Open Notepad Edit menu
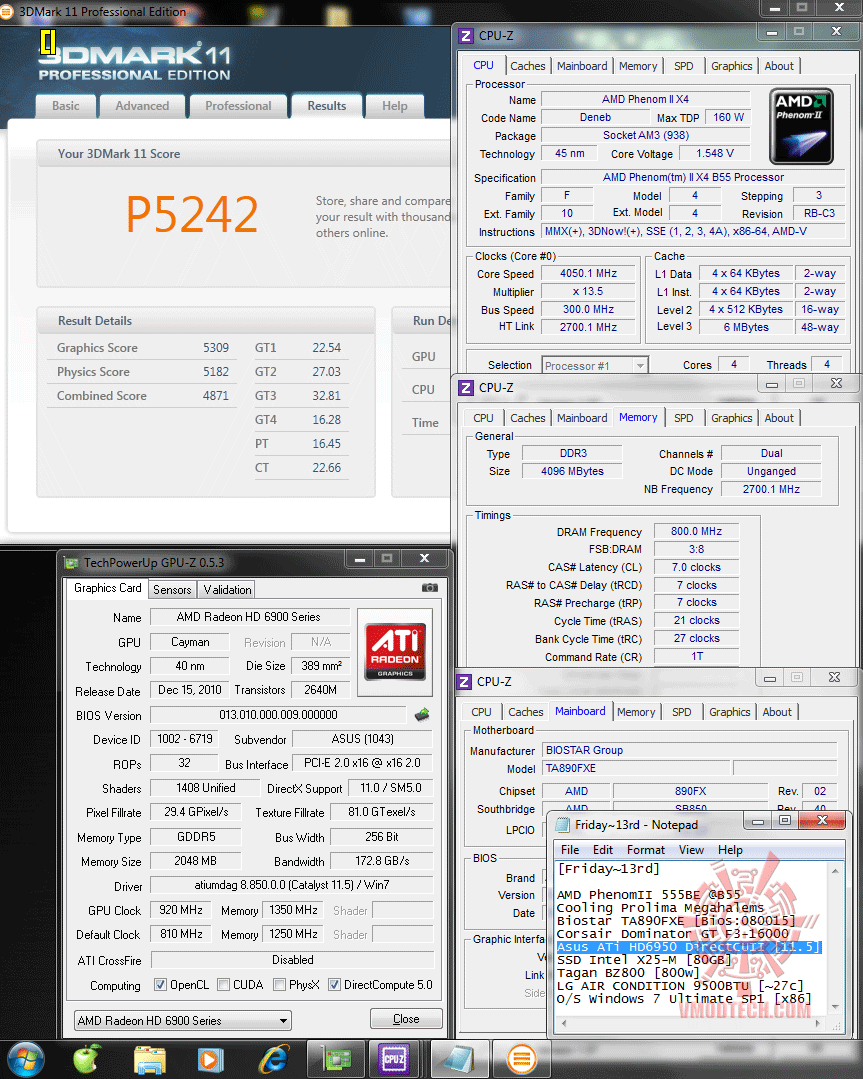This screenshot has height=1079, width=863. pyautogui.click(x=603, y=850)
